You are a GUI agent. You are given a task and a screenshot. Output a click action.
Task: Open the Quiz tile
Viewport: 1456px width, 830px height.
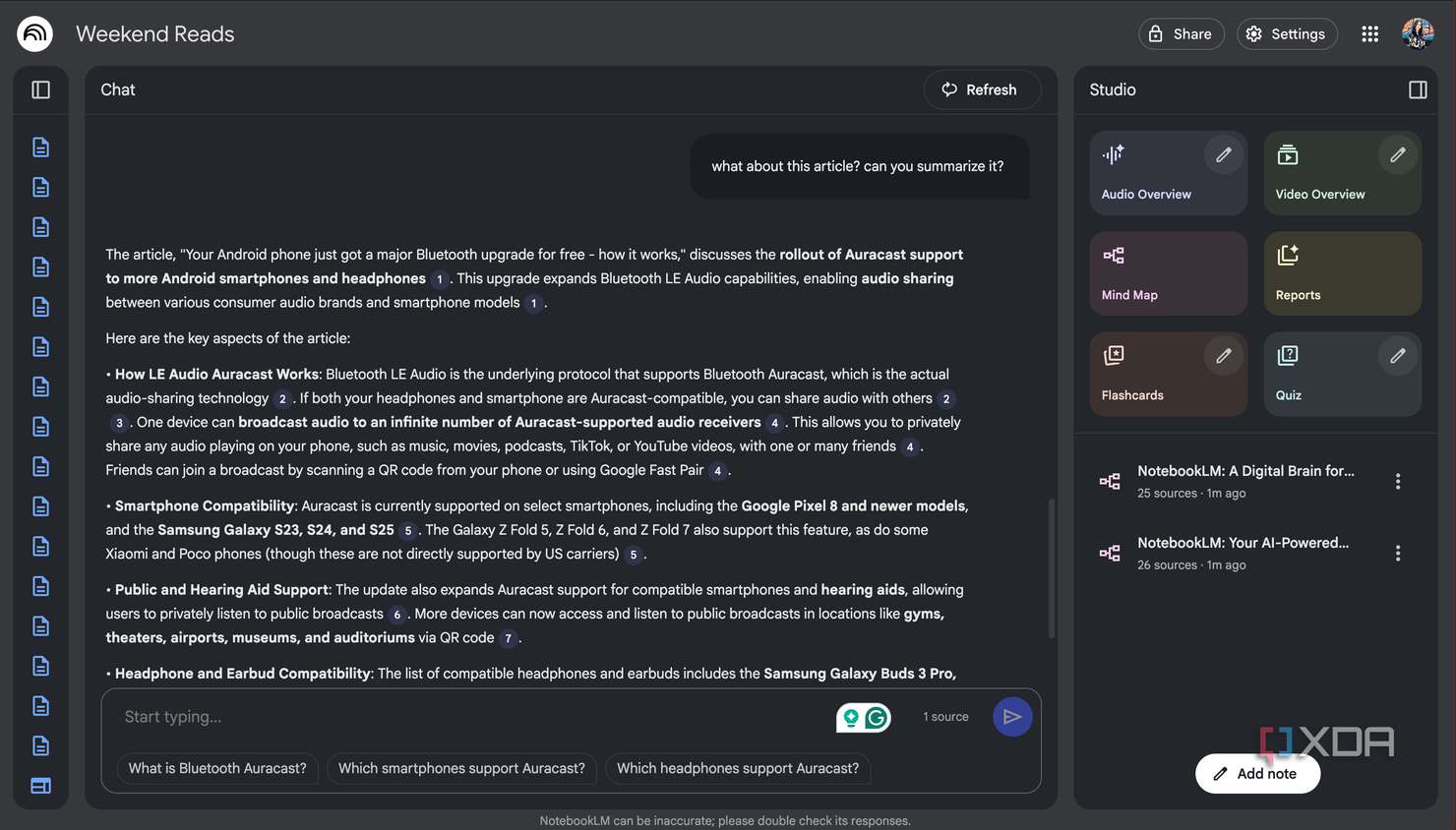coord(1343,374)
